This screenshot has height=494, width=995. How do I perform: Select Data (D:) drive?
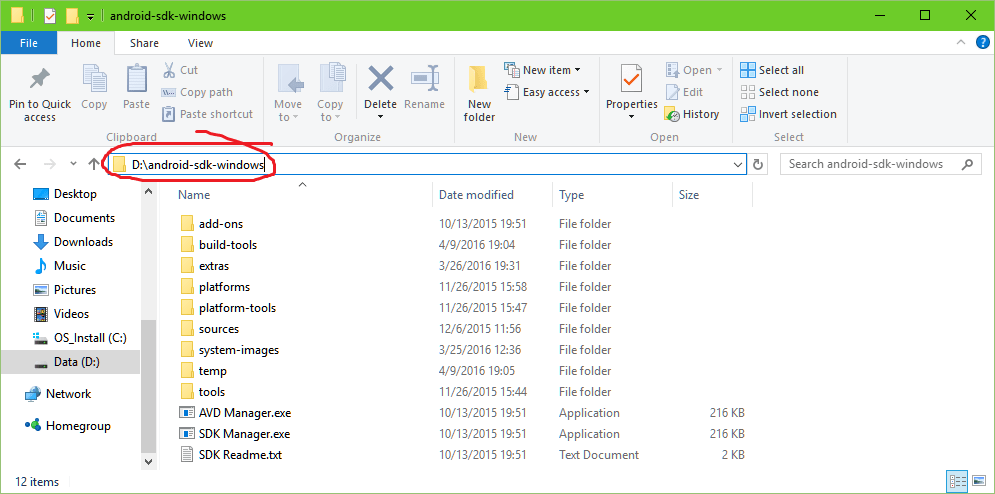coord(77,363)
